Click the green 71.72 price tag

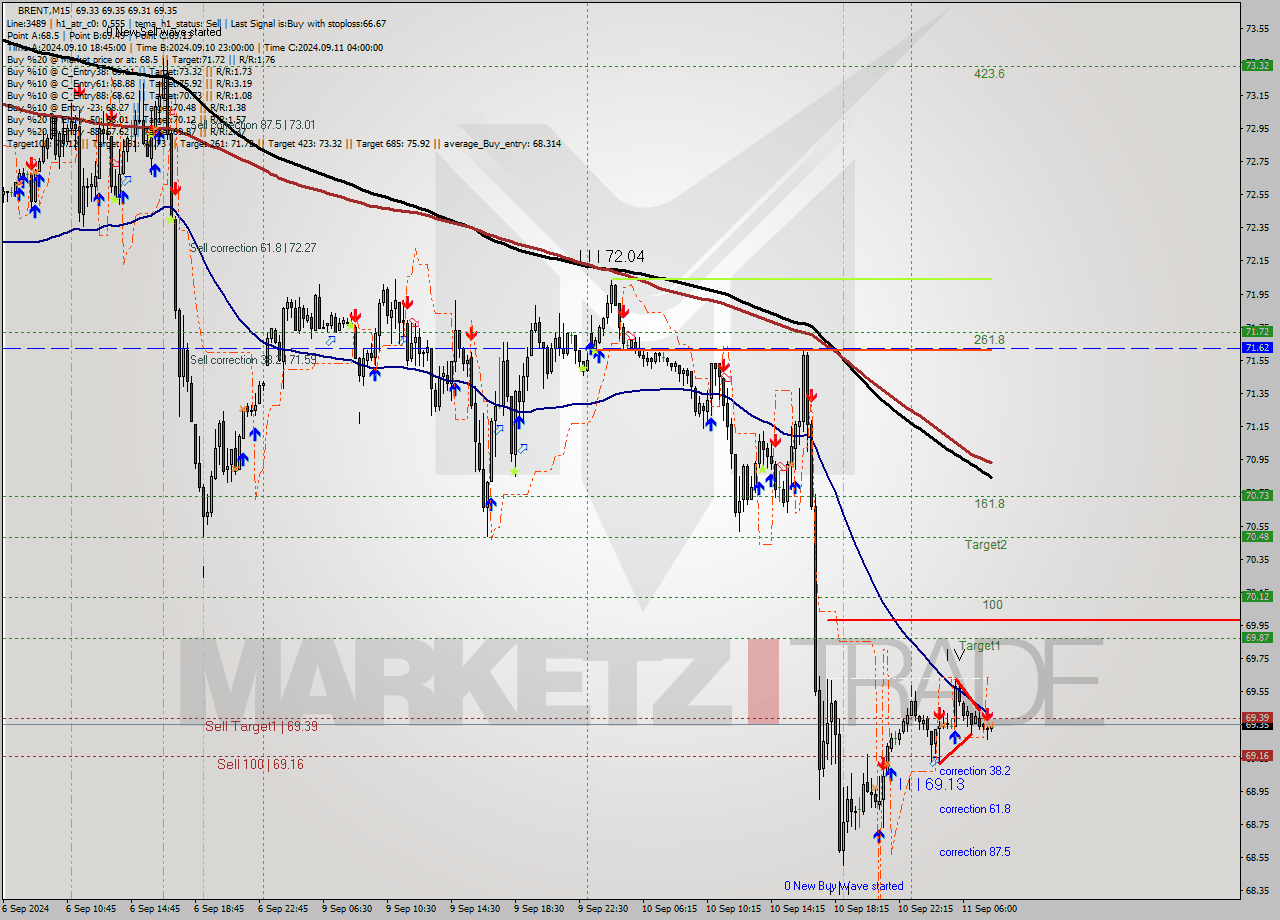point(1256,331)
